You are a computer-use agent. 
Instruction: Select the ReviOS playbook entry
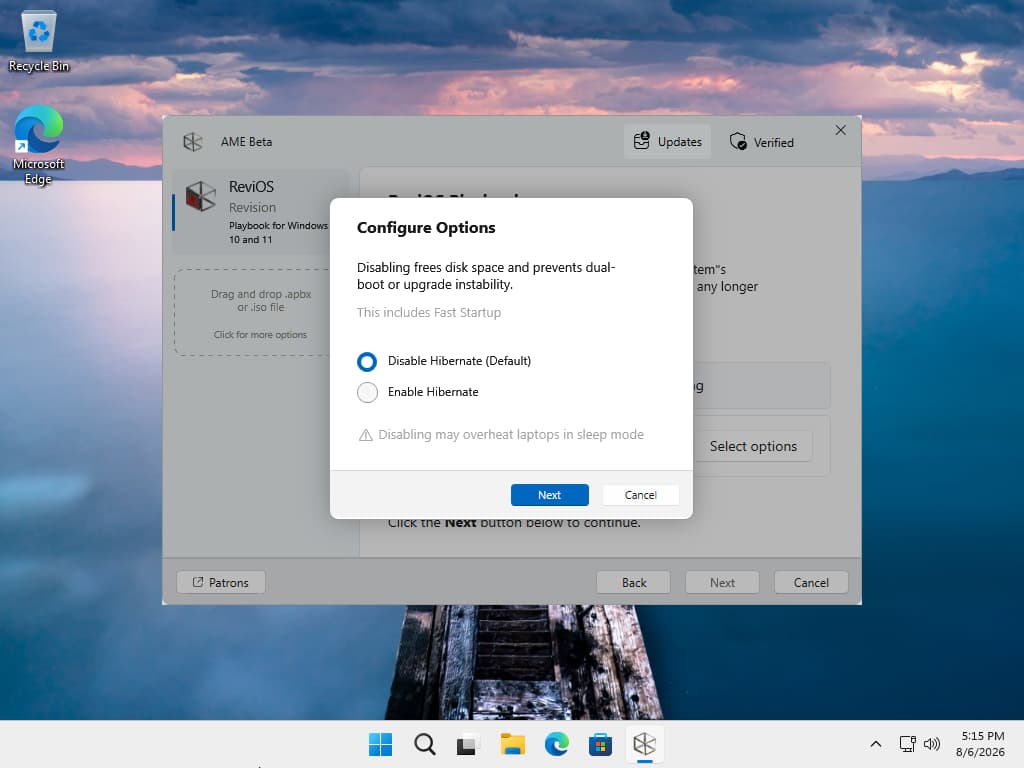[260, 212]
